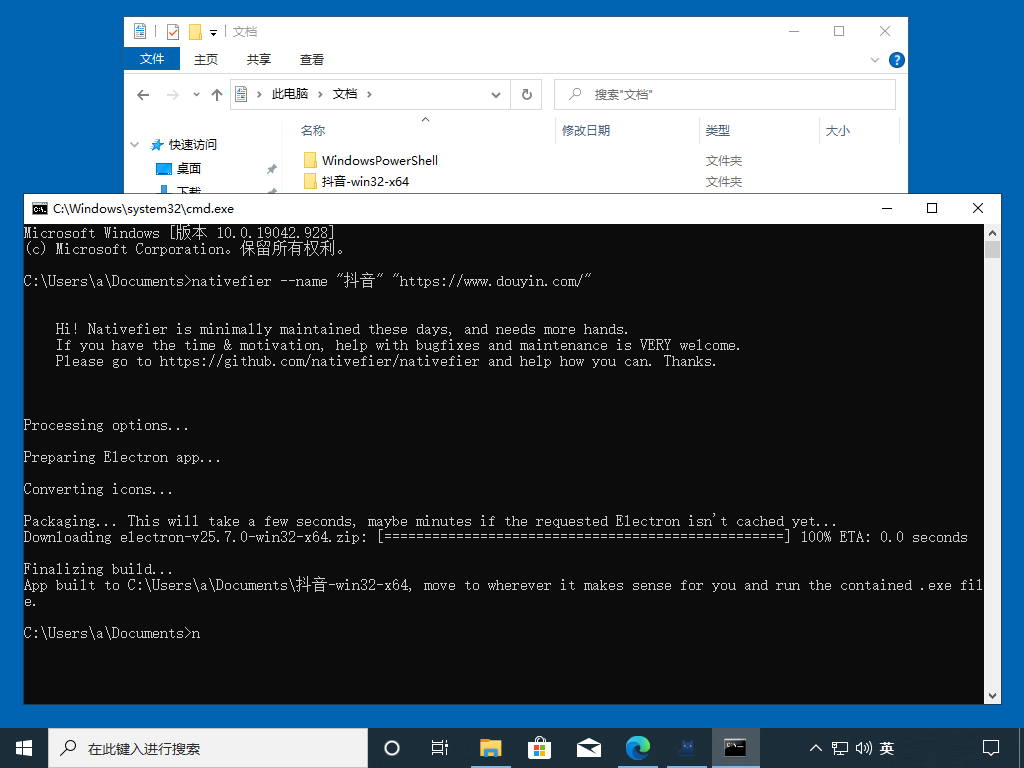
Task: Click the new folder quick access icon
Action: tap(195, 31)
